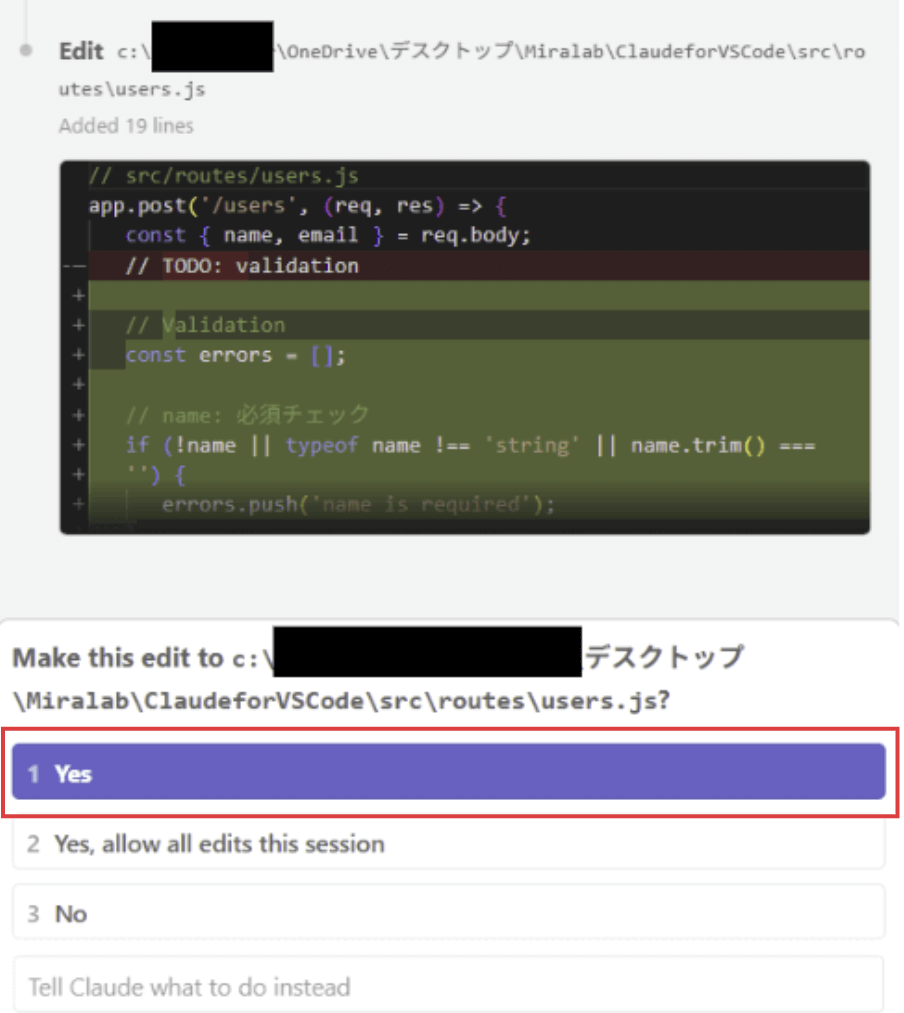The height and width of the screenshot is (1013, 904).
Task: Click the minus marker on TODO line
Action: point(72,266)
